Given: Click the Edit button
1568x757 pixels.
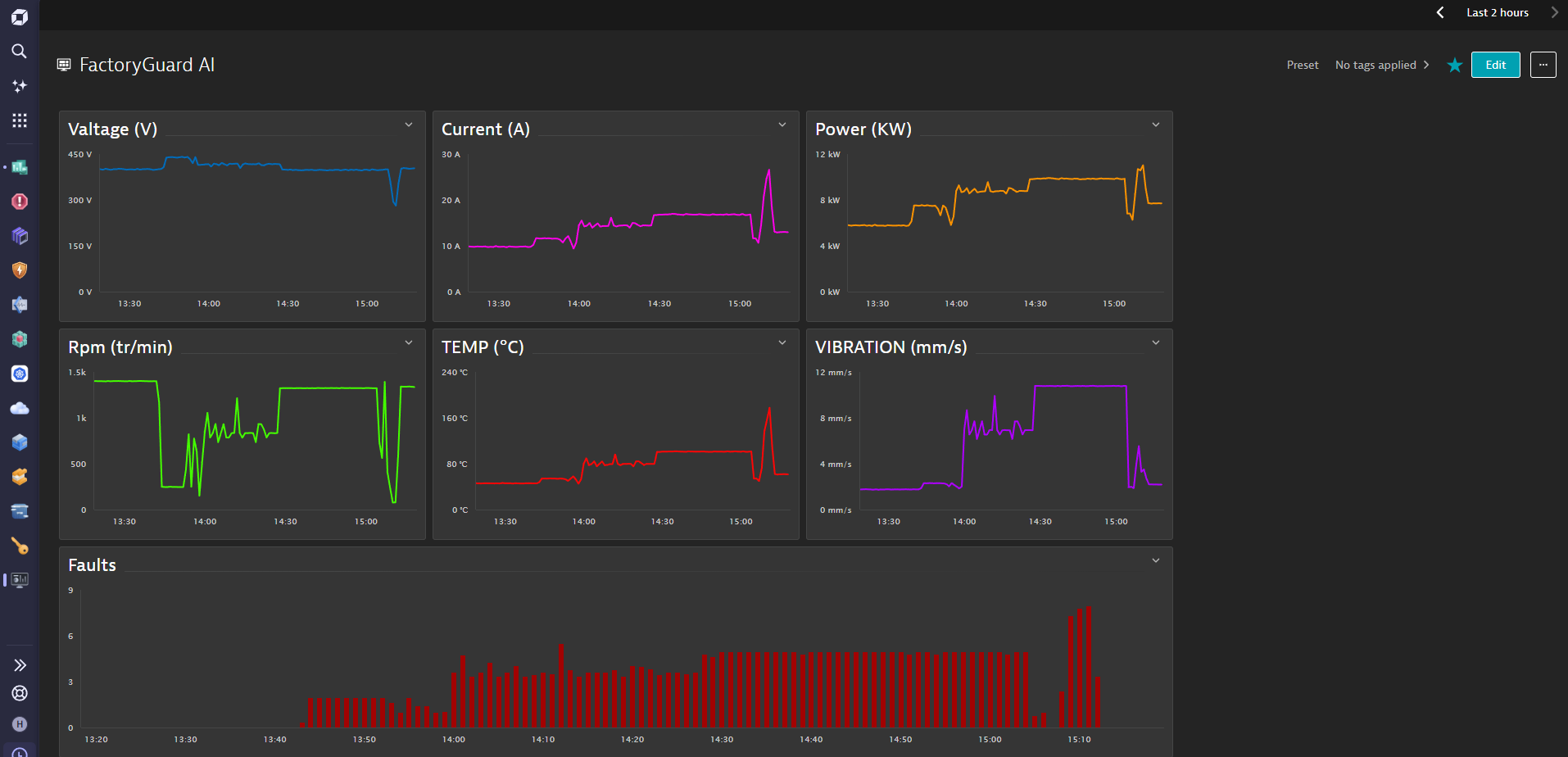Looking at the screenshot, I should (1496, 65).
